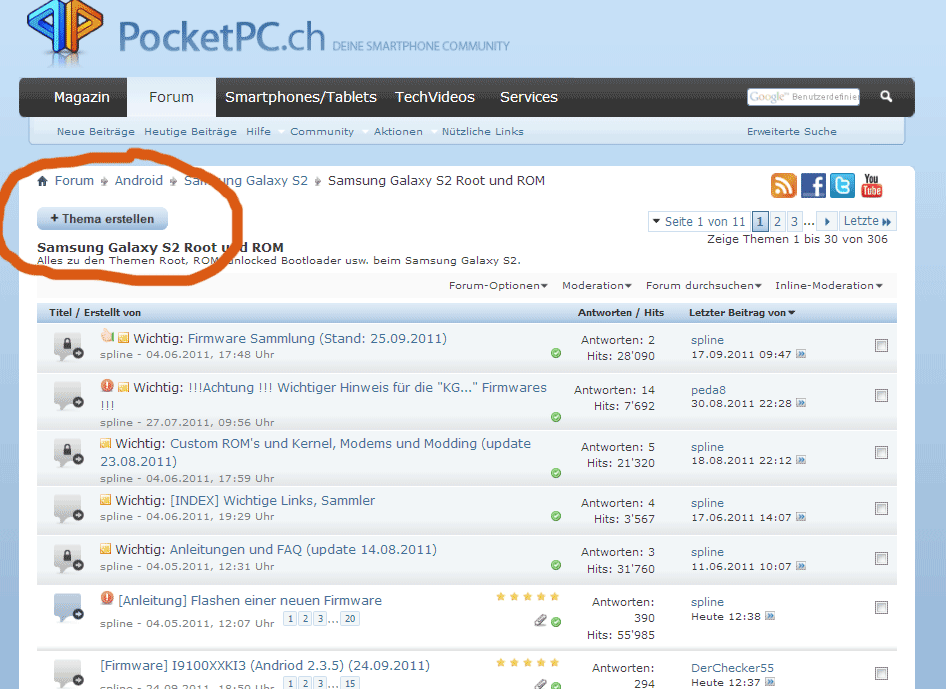Expand the Forum-Optionen dropdown
This screenshot has width=946, height=689.
coord(498,285)
